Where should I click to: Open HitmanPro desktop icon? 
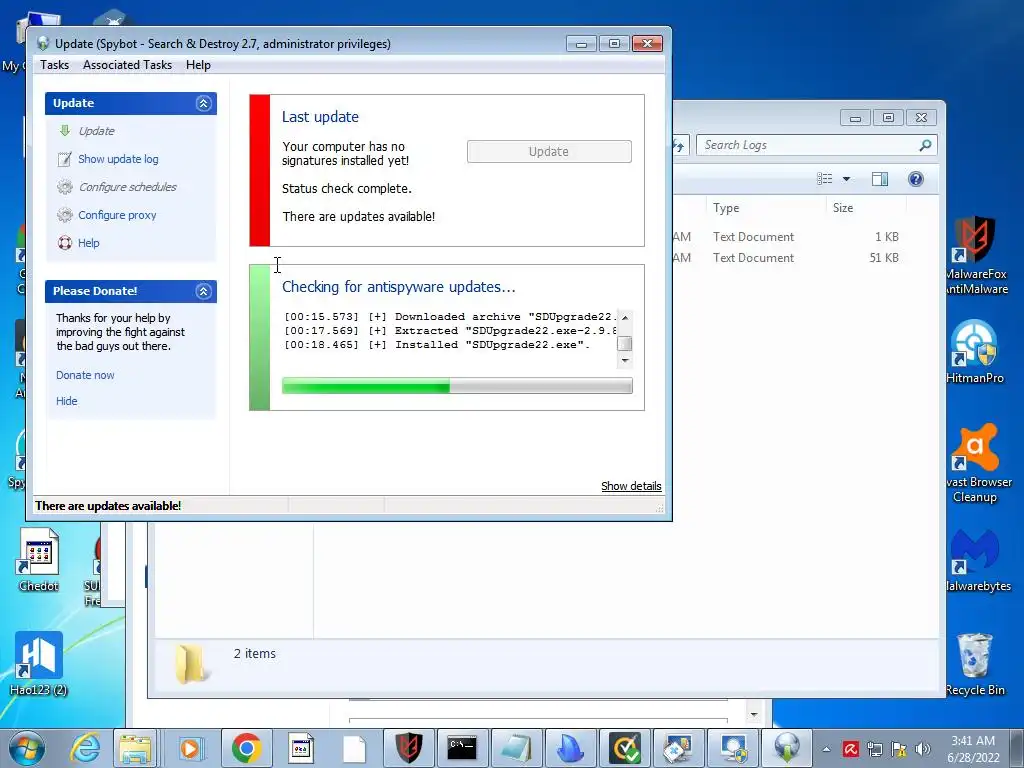975,351
